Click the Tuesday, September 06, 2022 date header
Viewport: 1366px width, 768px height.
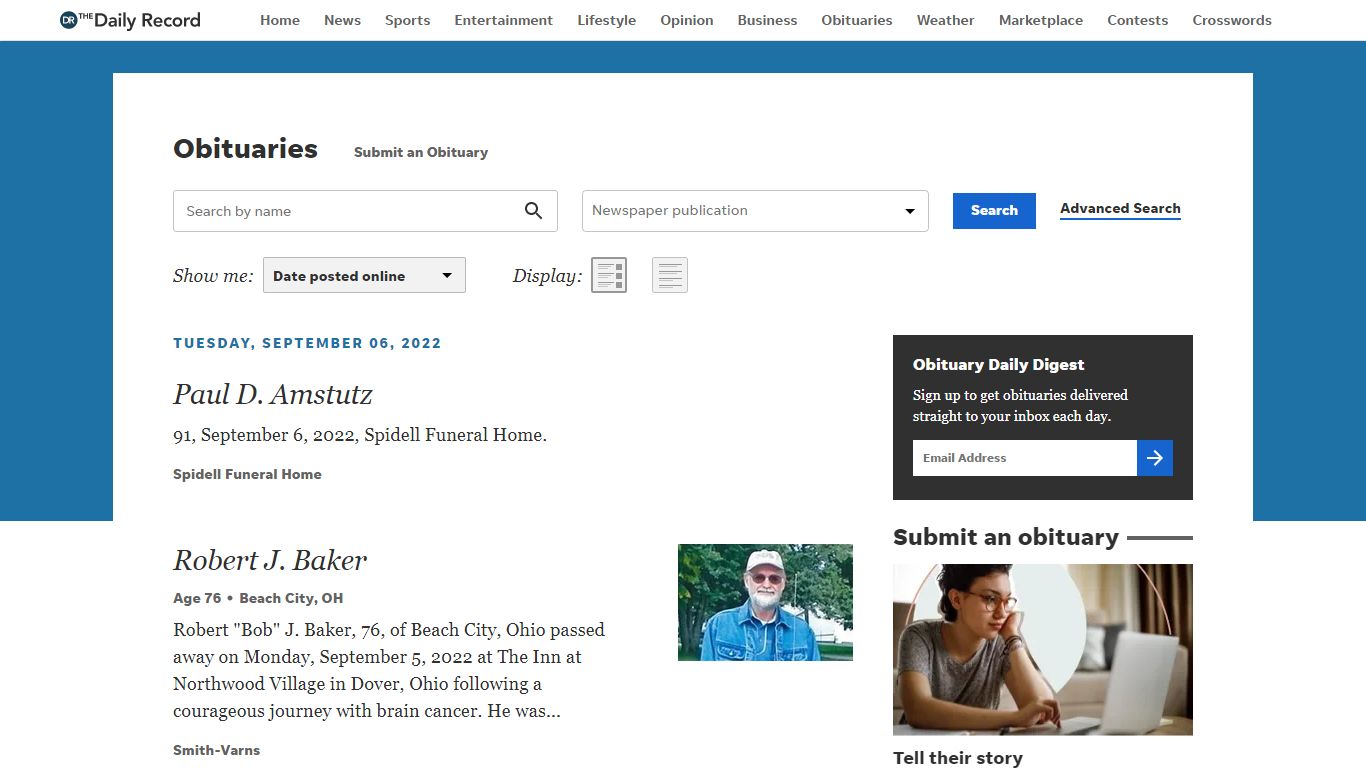click(x=307, y=343)
